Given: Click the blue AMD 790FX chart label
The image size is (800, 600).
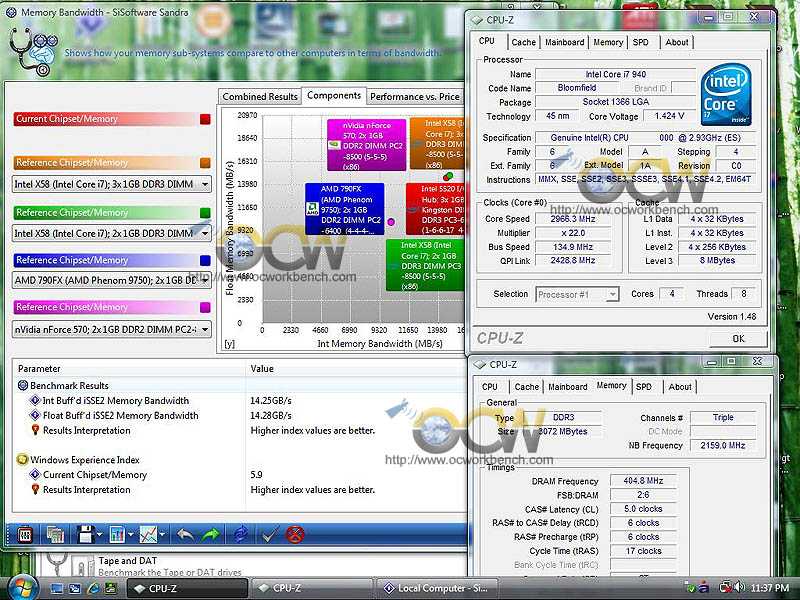Looking at the screenshot, I should click(x=344, y=209).
